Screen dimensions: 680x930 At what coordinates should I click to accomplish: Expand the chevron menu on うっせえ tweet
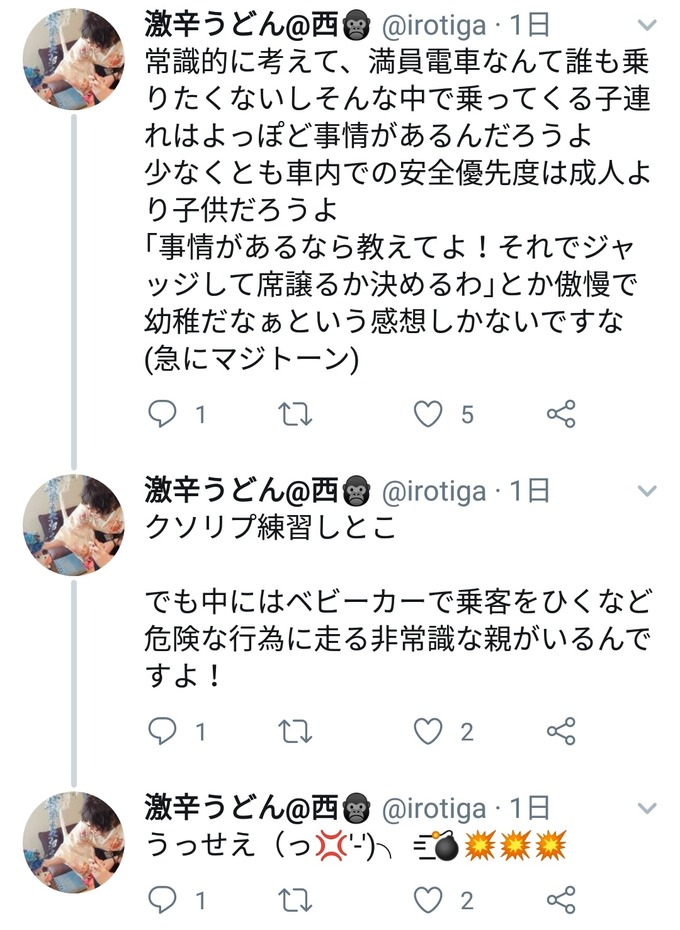[647, 807]
